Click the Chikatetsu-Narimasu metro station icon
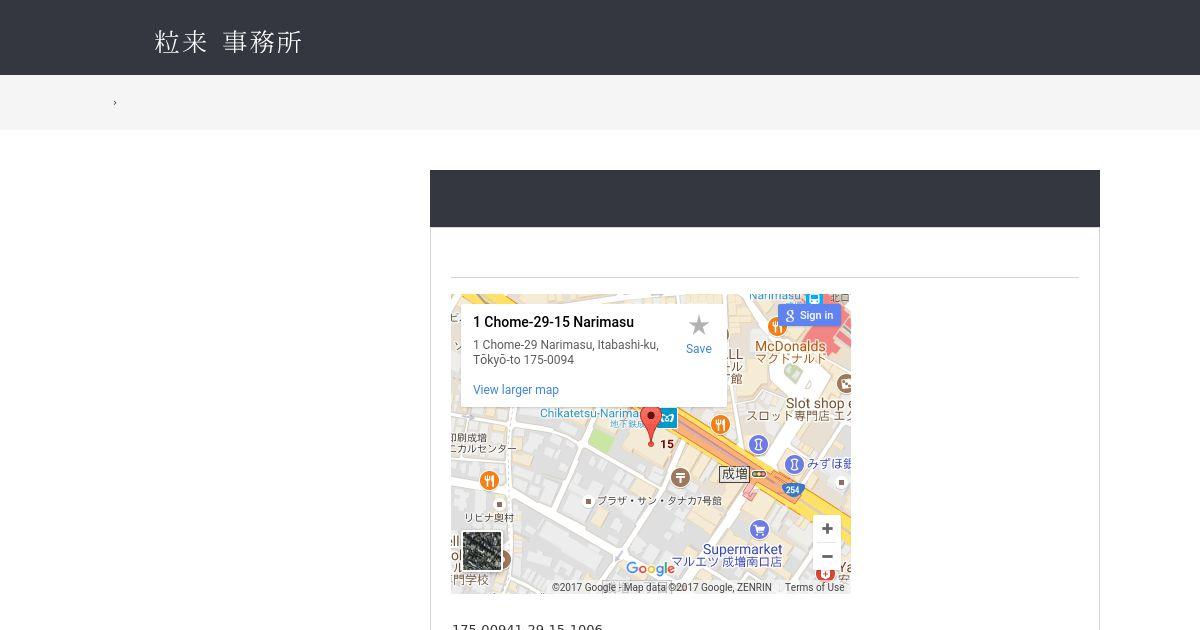The width and height of the screenshot is (1200, 630). pos(668,418)
